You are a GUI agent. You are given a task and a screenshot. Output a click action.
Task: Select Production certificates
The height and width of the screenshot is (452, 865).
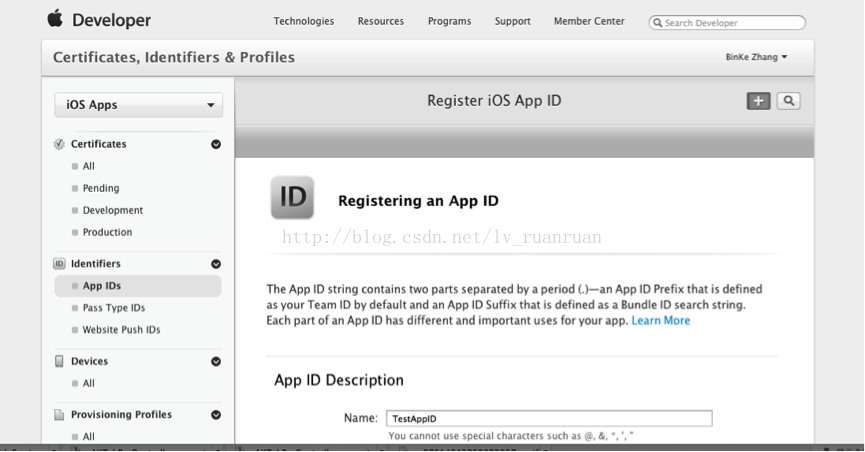108,232
